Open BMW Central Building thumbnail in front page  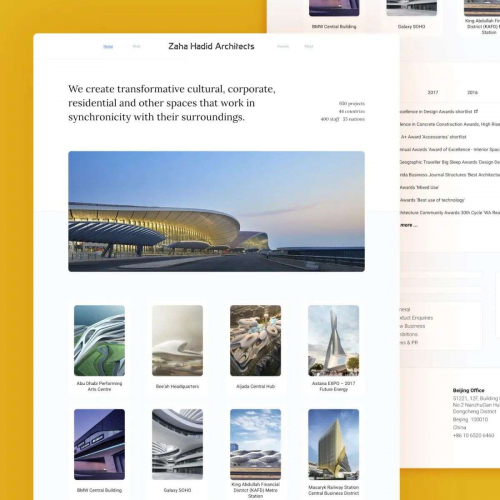click(x=99, y=444)
